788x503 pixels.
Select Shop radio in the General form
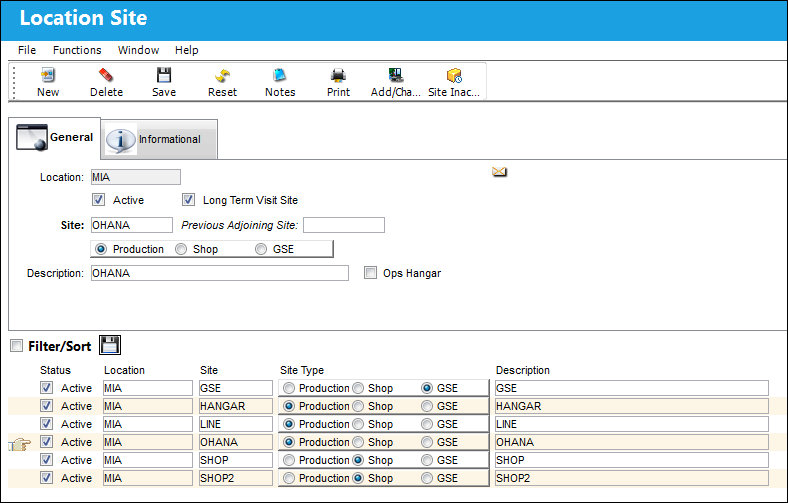(x=181, y=249)
